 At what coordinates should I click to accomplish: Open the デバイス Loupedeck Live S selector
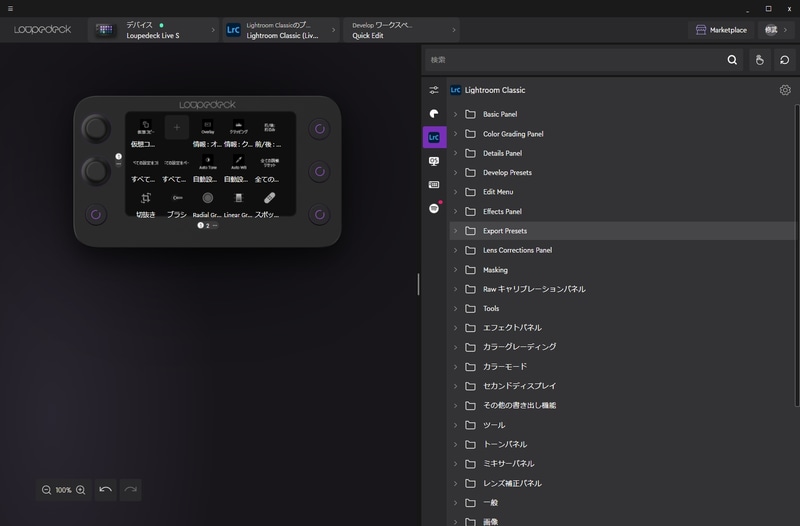click(154, 30)
